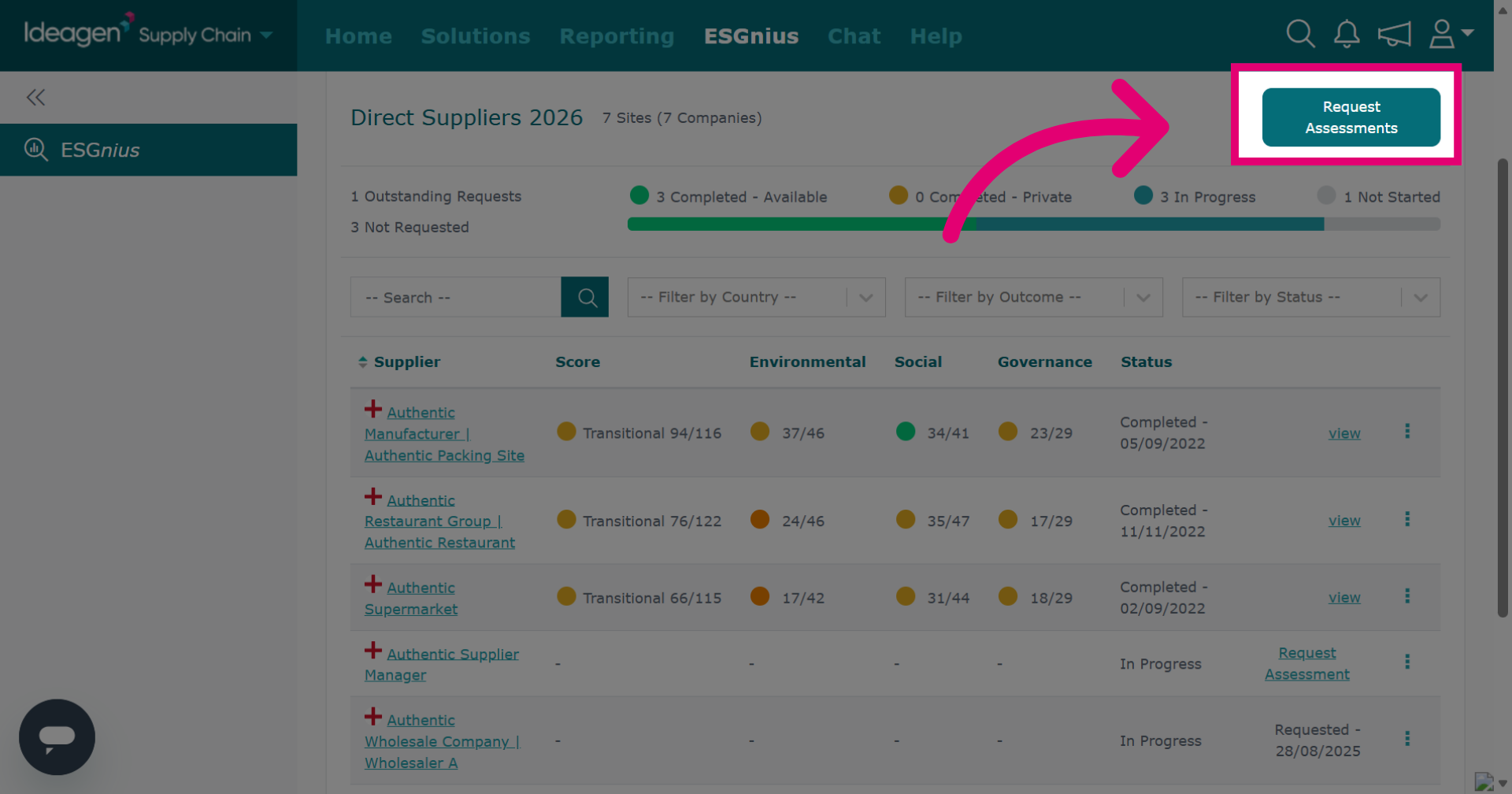
Task: Expand the Authentic Wholesale Company row plus icon
Action: pos(373,717)
